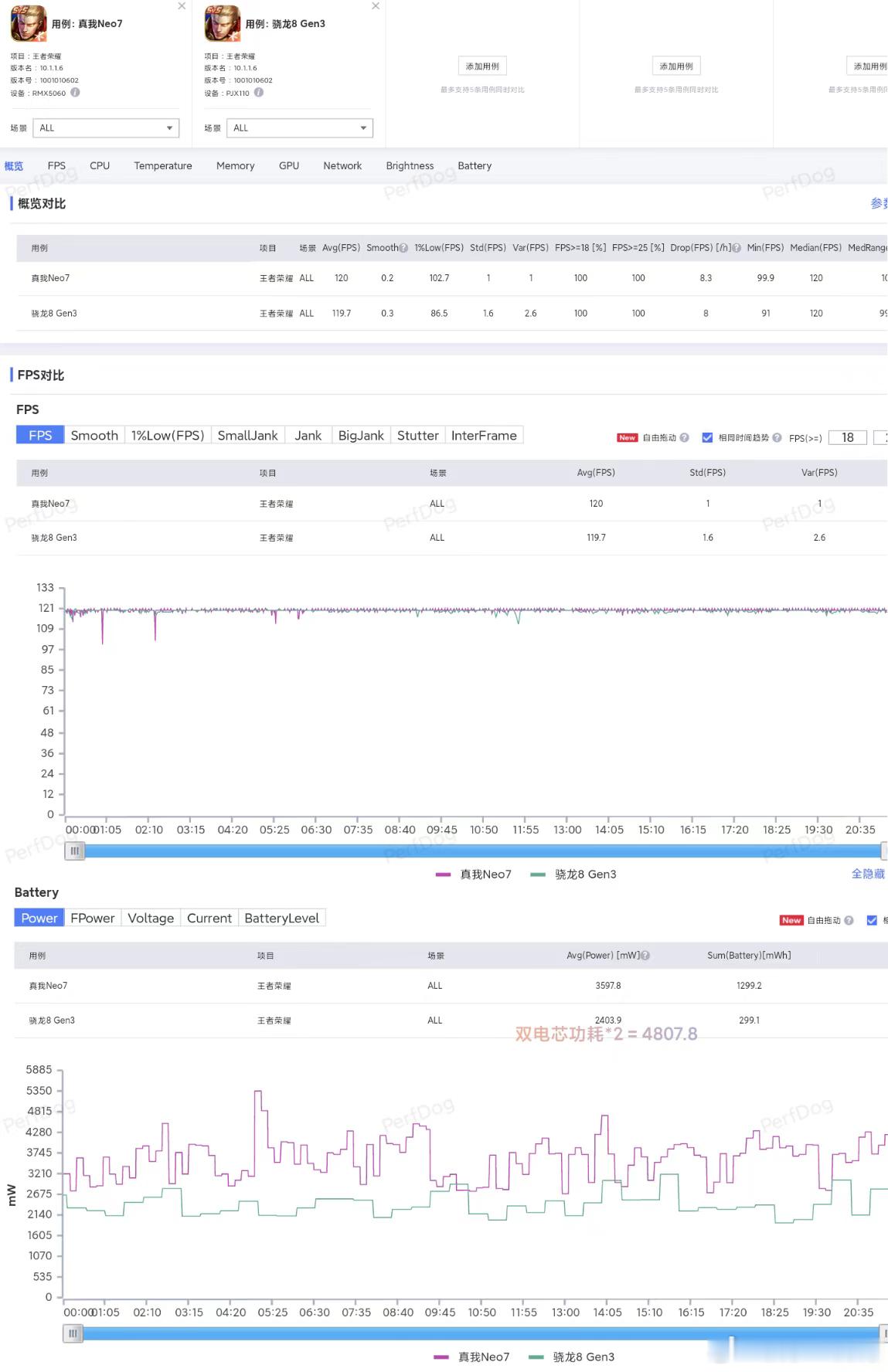Switch to the Network tab
Screen dimensions: 888x1372
[x=342, y=166]
